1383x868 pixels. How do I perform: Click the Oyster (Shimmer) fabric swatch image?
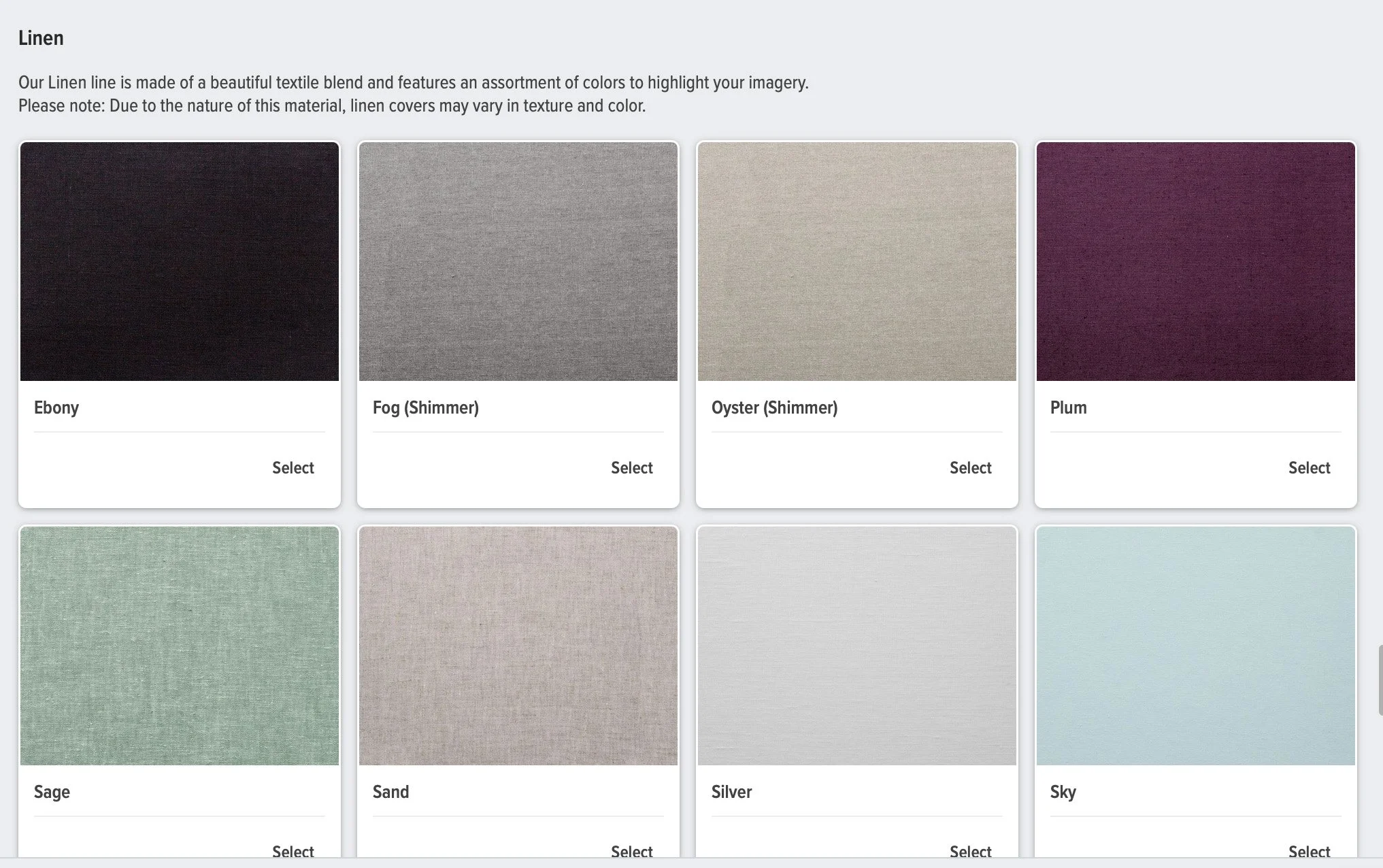(856, 261)
